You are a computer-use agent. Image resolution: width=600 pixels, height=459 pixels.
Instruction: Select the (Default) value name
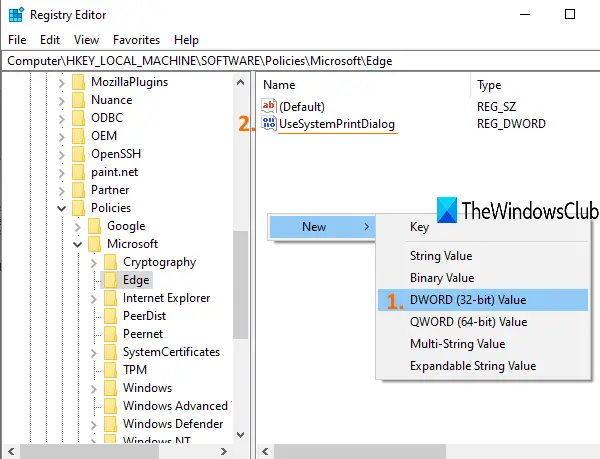pyautogui.click(x=302, y=106)
